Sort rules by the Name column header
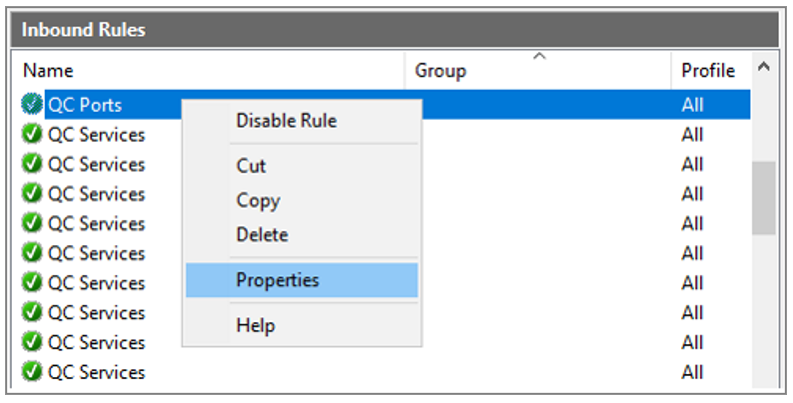Screen dimensions: 793x403 (212, 70)
